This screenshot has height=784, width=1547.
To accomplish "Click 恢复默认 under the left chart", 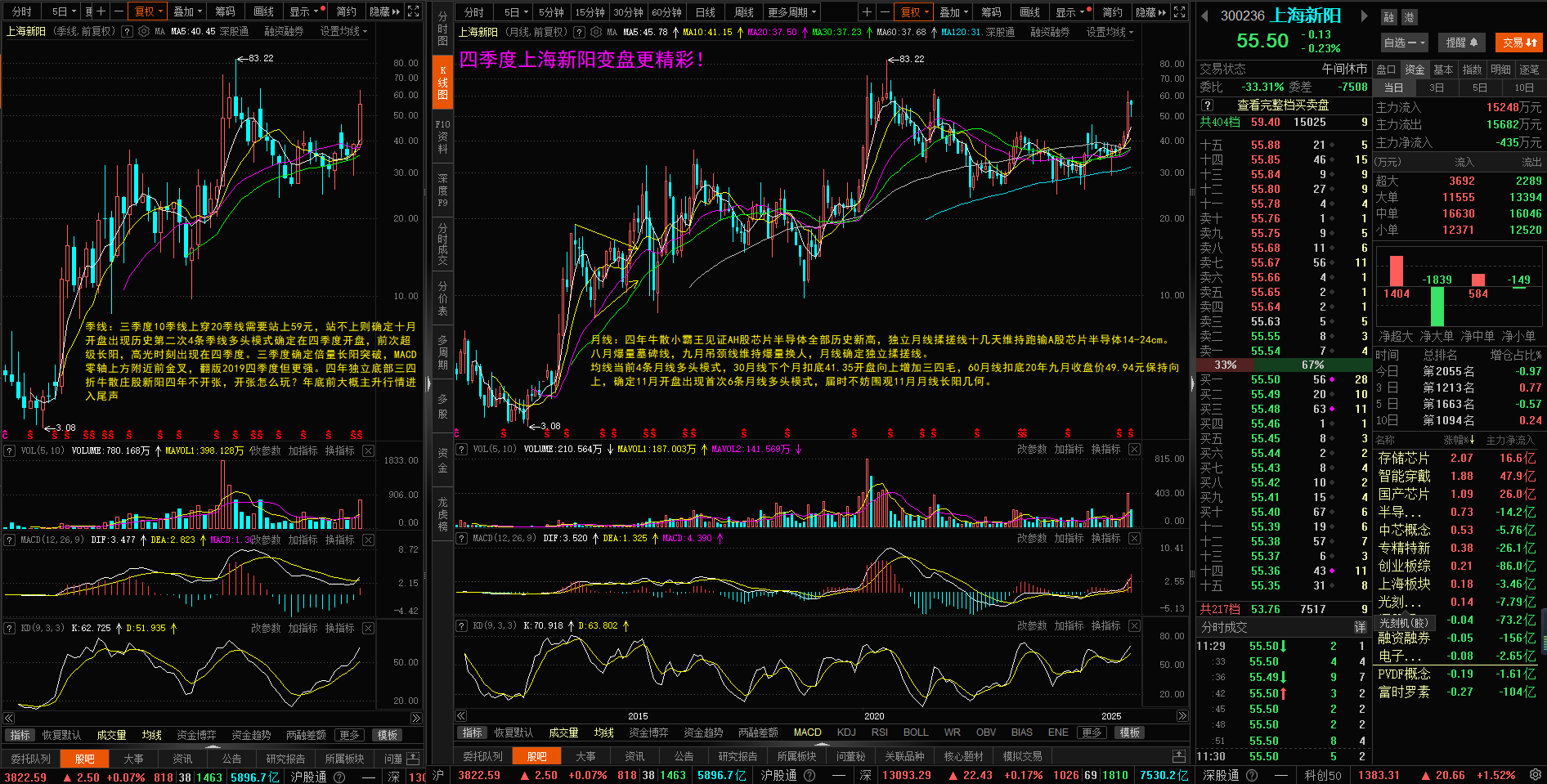I will tap(61, 735).
